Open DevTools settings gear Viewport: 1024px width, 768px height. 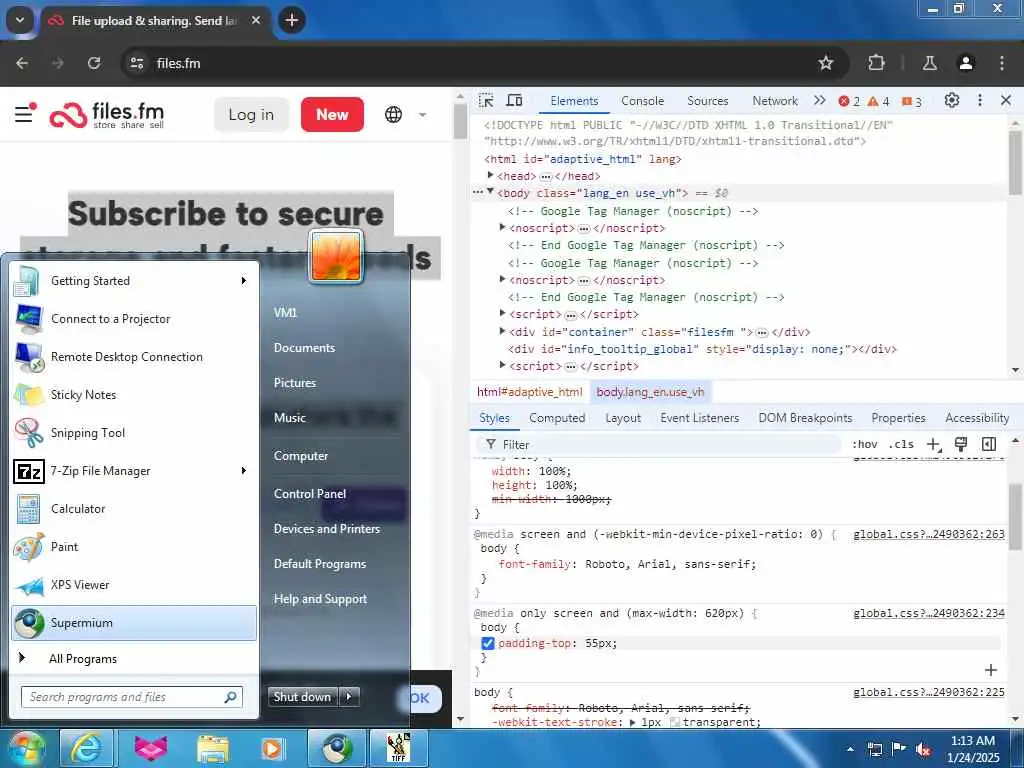952,101
